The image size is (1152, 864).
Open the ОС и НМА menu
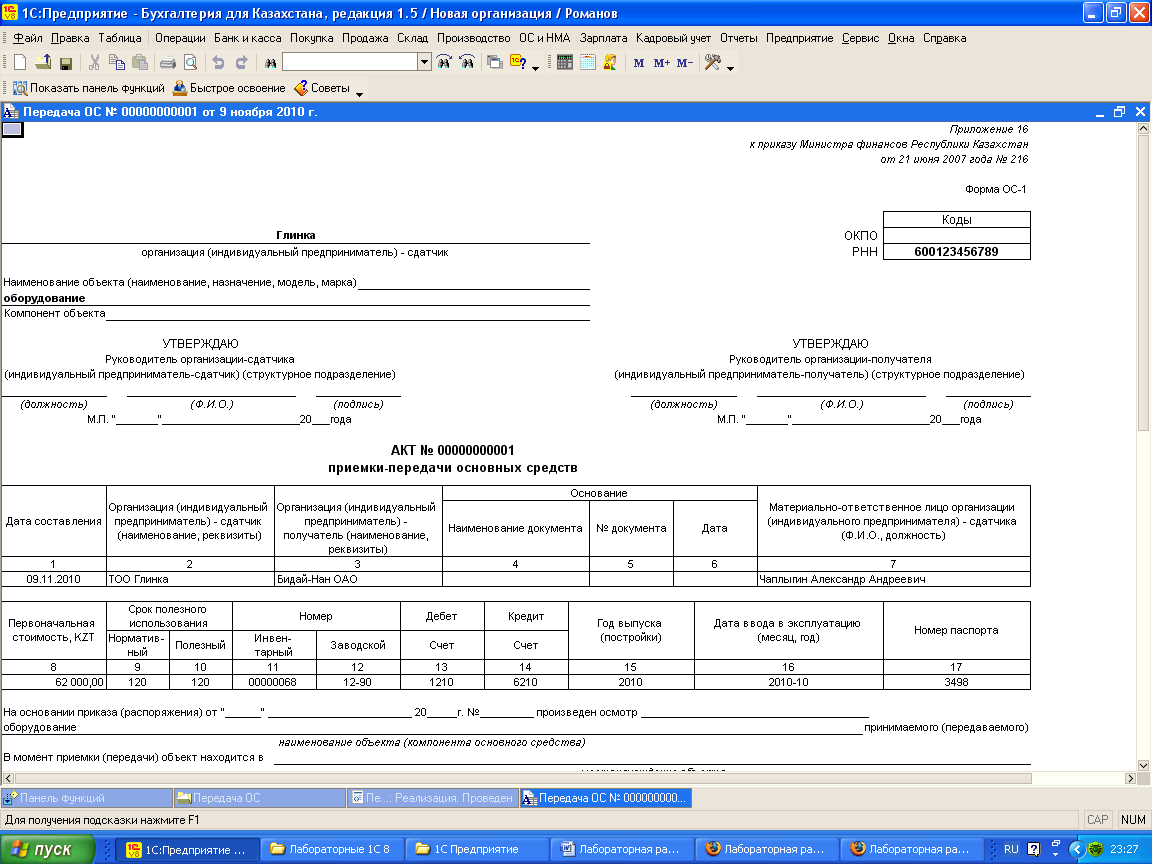point(544,38)
